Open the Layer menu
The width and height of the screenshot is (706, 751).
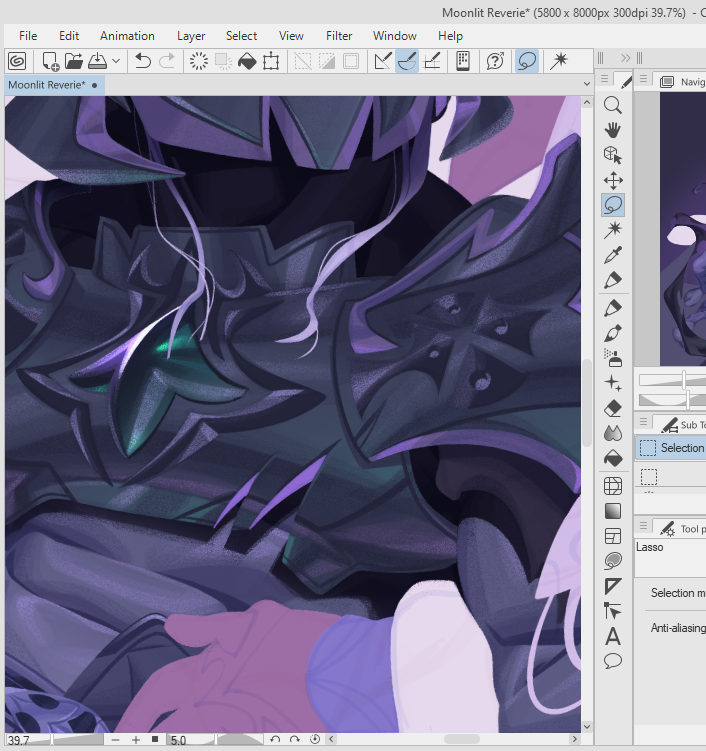[191, 36]
